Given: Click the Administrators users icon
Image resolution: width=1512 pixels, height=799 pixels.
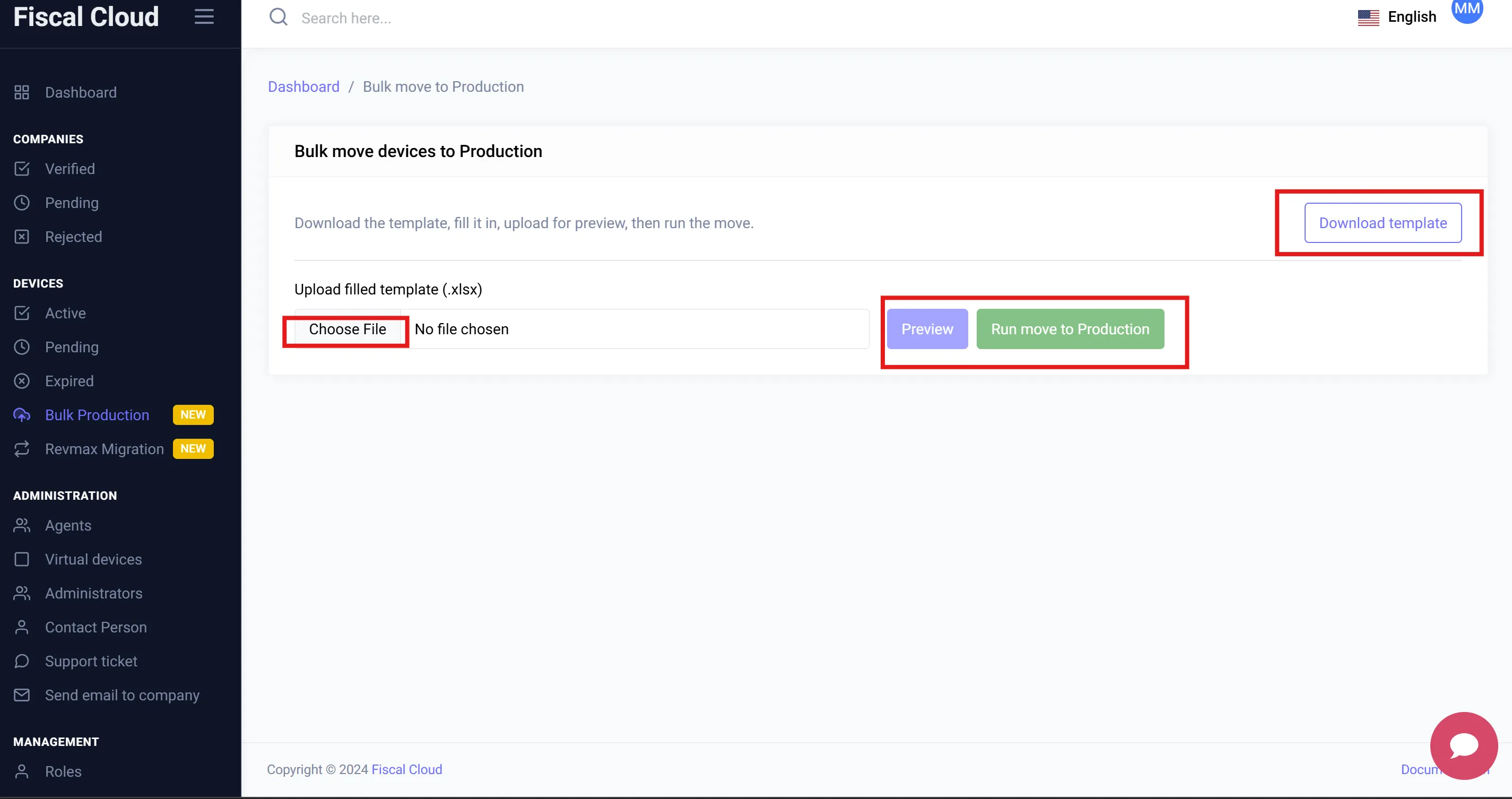Looking at the screenshot, I should click(22, 594).
